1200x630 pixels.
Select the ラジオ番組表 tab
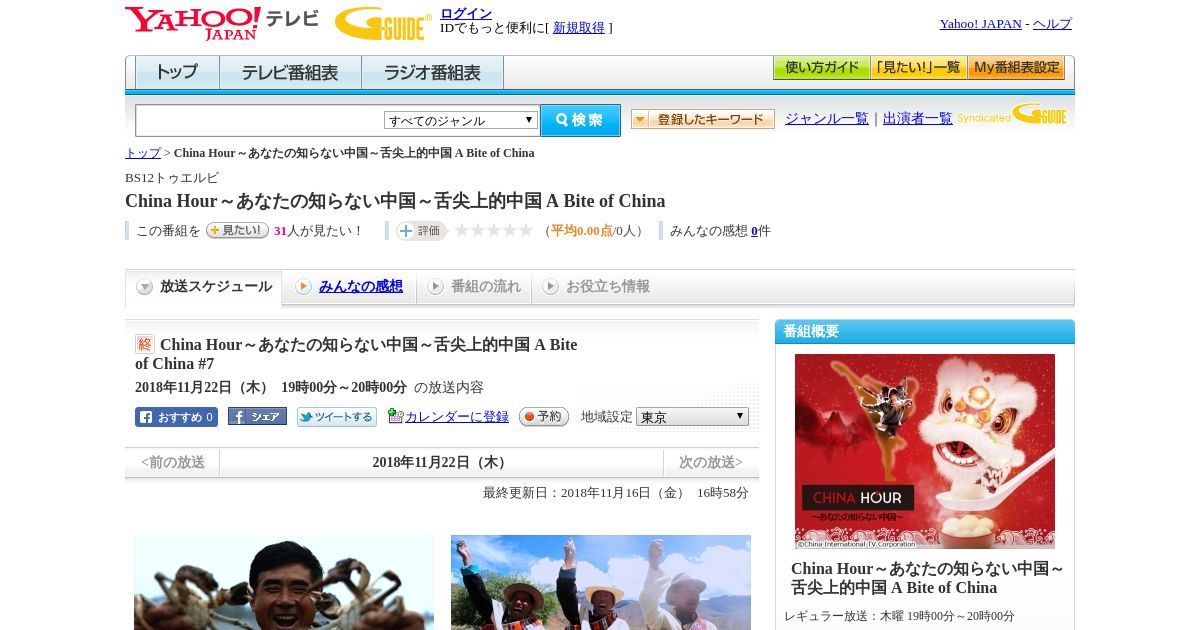(432, 73)
